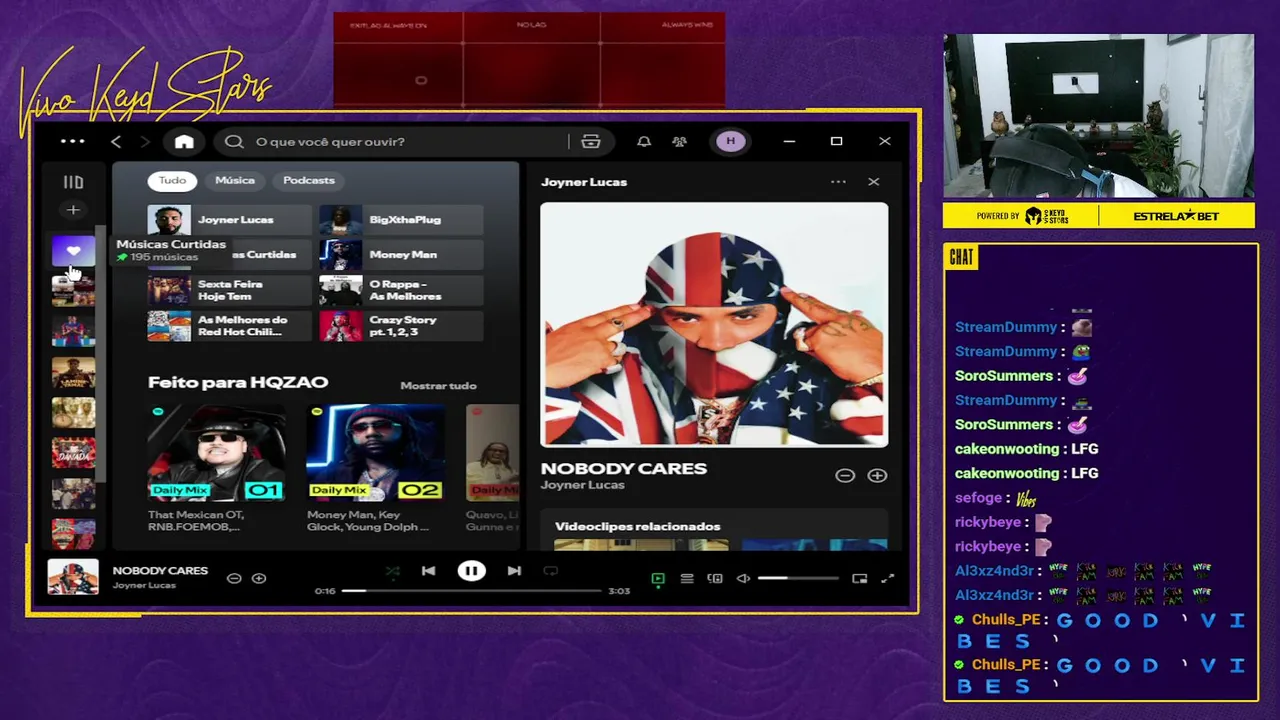The width and height of the screenshot is (1280, 720).
Task: Click the search magnifier icon
Action: [234, 142]
